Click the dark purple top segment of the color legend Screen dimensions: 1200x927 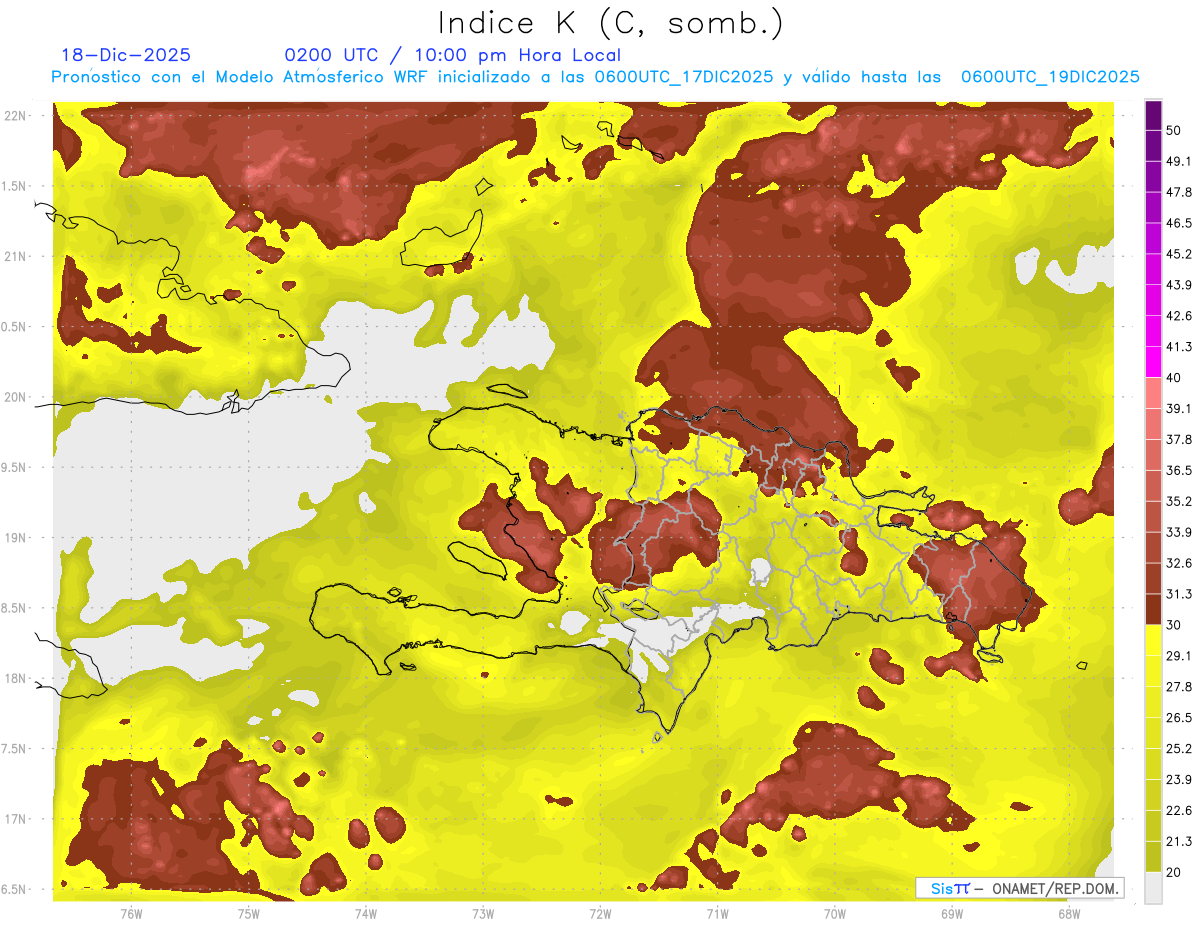(1153, 116)
